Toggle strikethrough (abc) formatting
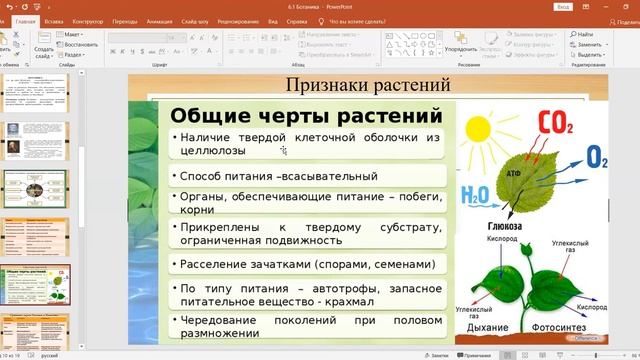The width and height of the screenshot is (640, 360). (x=152, y=51)
